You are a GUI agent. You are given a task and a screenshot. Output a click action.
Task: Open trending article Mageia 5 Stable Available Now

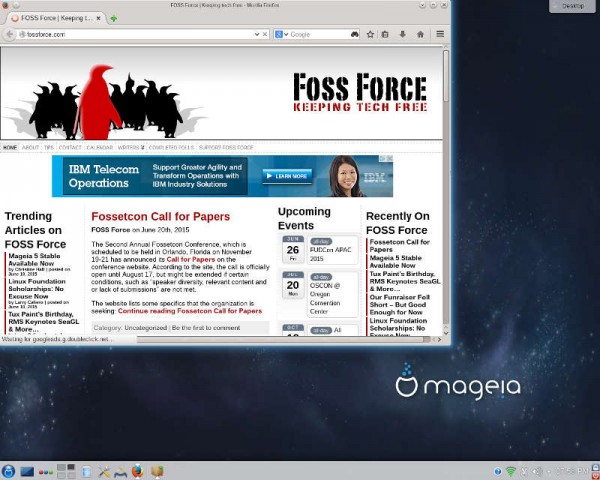(x=34, y=260)
